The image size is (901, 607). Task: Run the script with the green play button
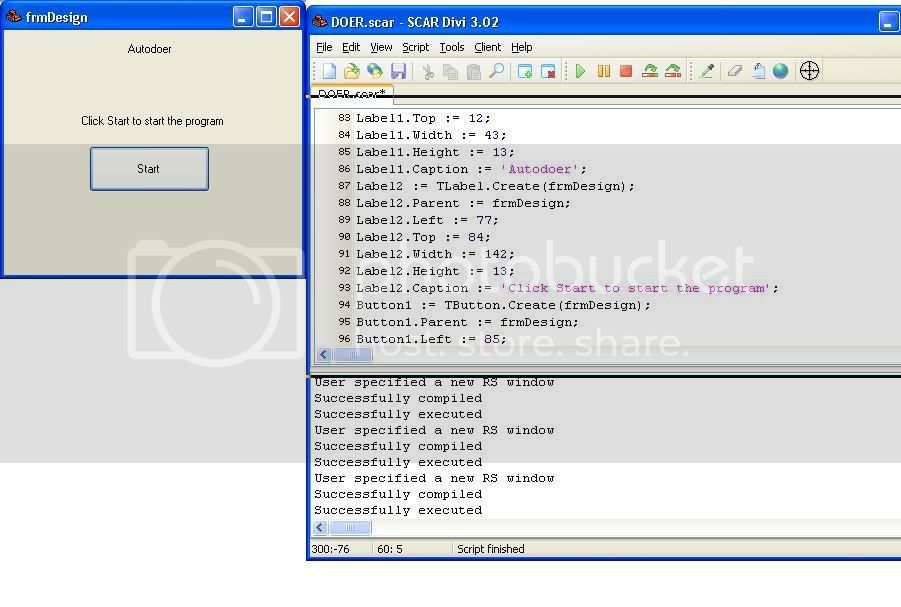point(580,71)
